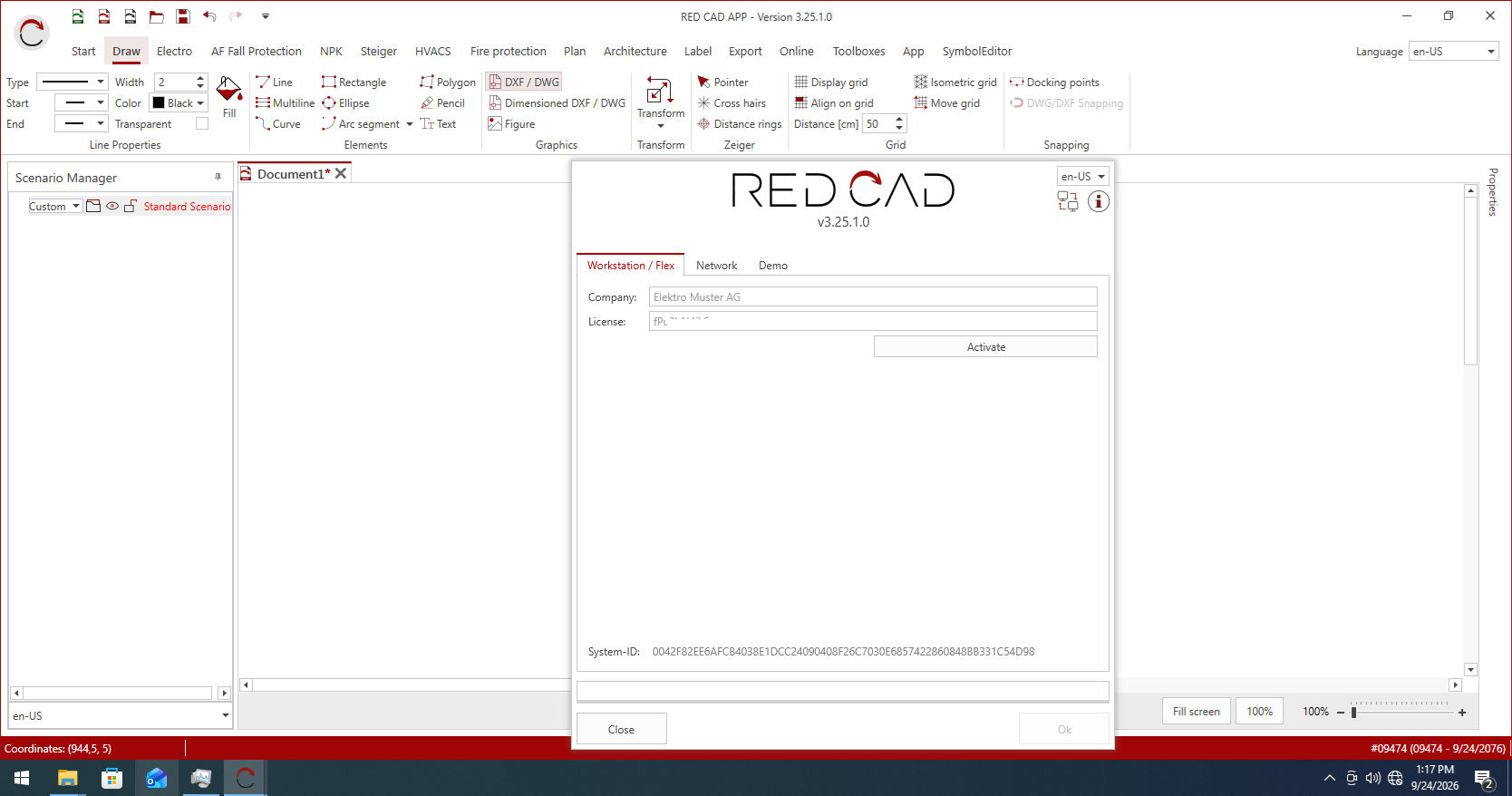Open the AF Fall Protection ribbon tab

pos(257,51)
